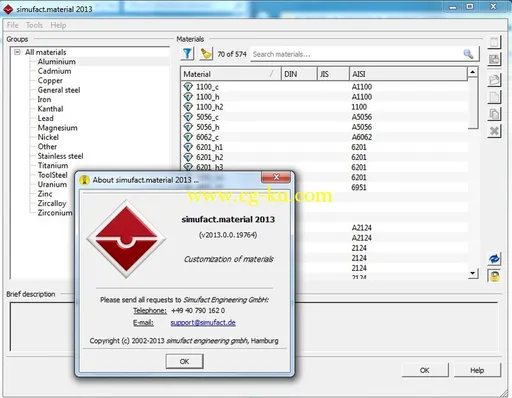Select material row 1100_h

click(324, 97)
